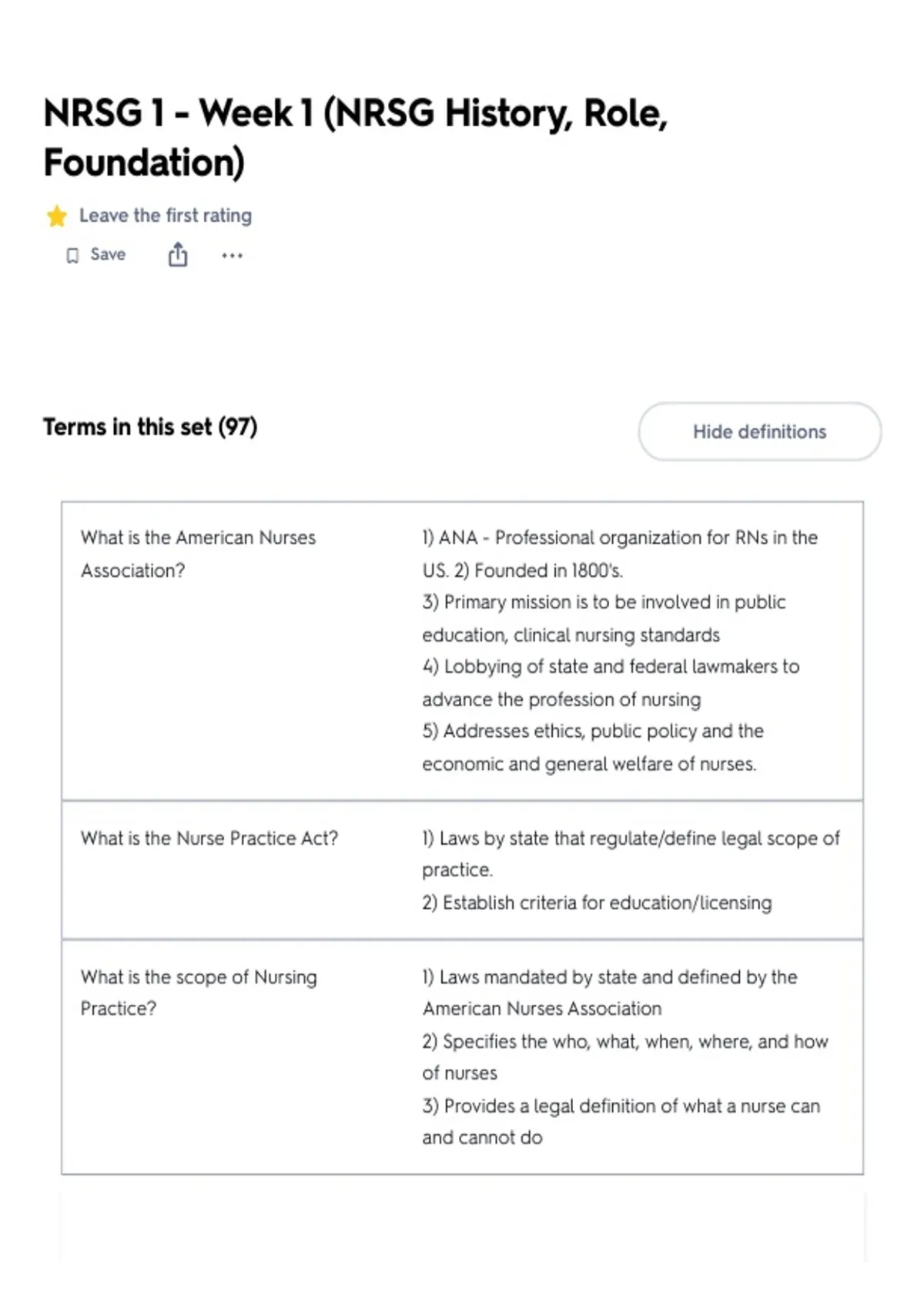The width and height of the screenshot is (924, 1309).
Task: Click the partially visible card at bottom
Action: pos(462,1227)
